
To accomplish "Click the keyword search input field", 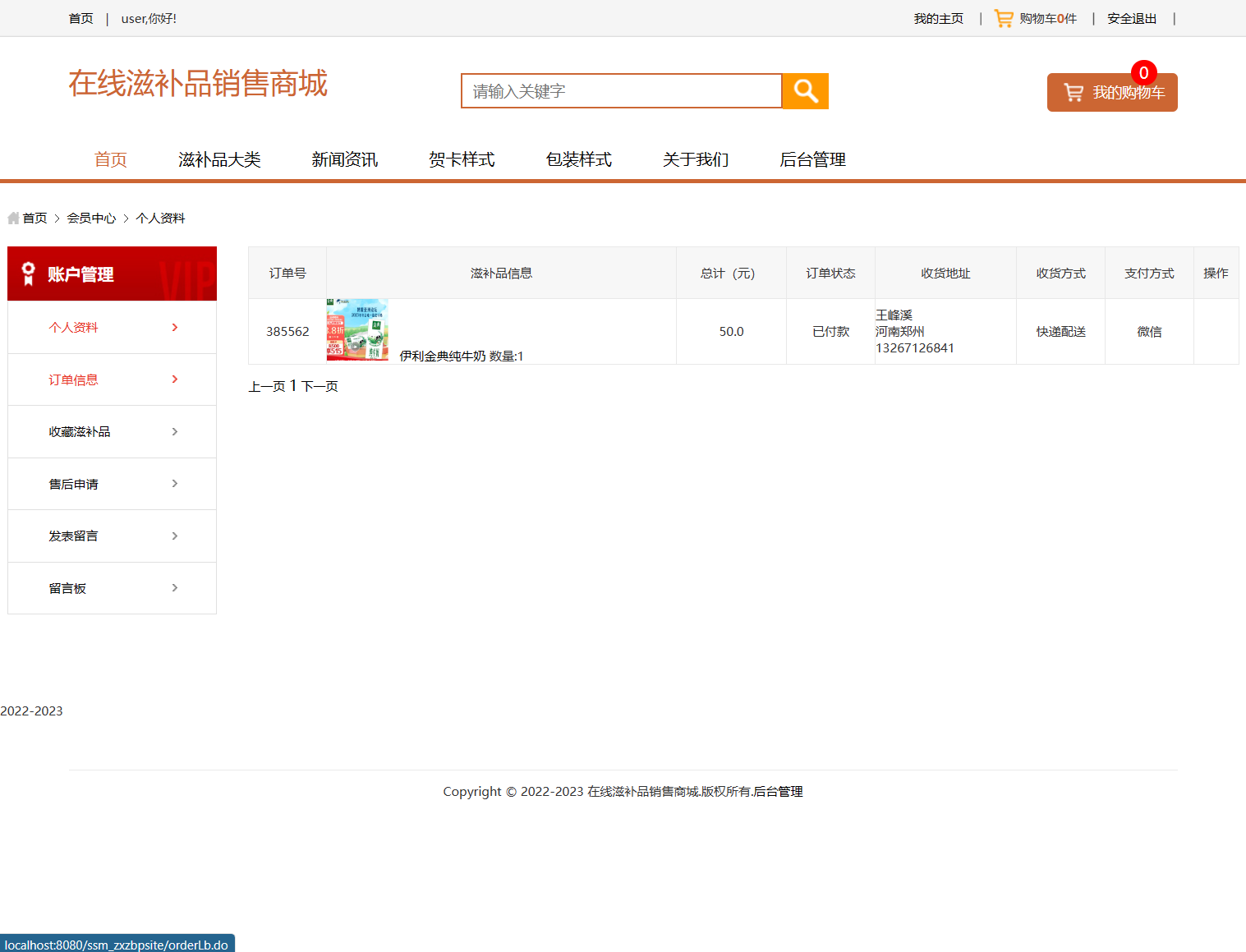I will (x=621, y=90).
